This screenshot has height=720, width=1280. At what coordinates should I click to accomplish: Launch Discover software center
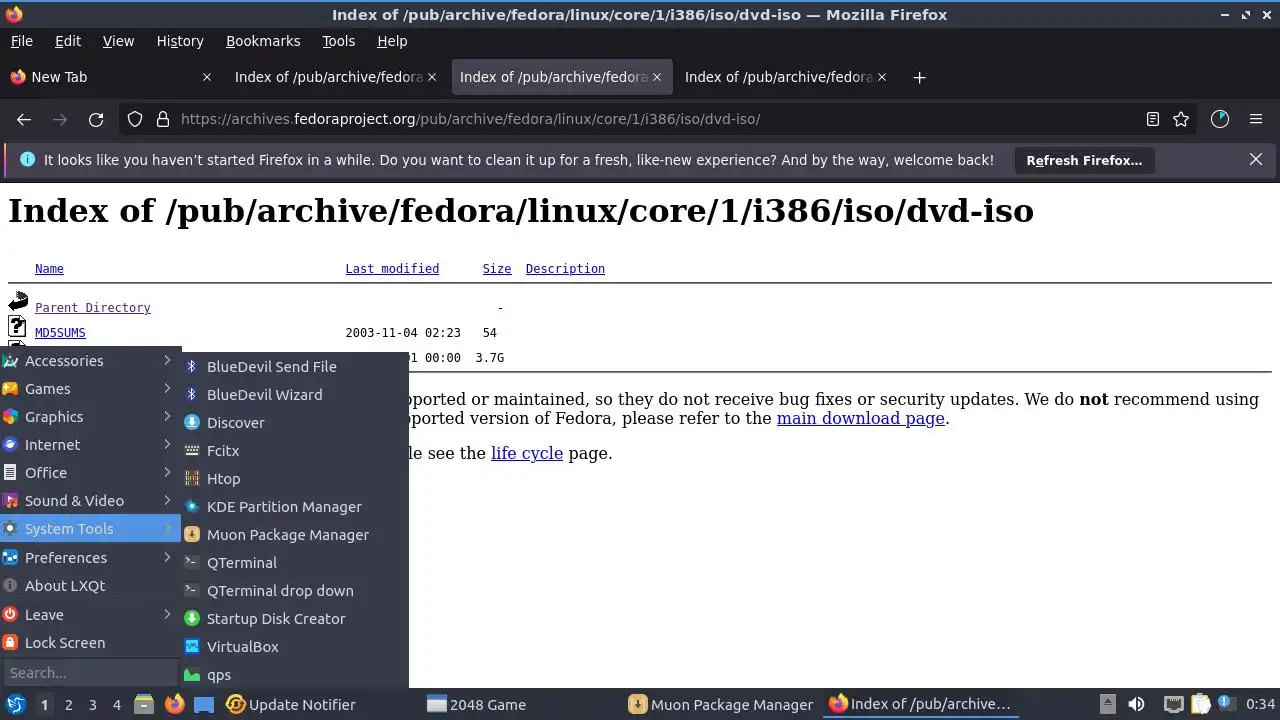pyautogui.click(x=295, y=423)
